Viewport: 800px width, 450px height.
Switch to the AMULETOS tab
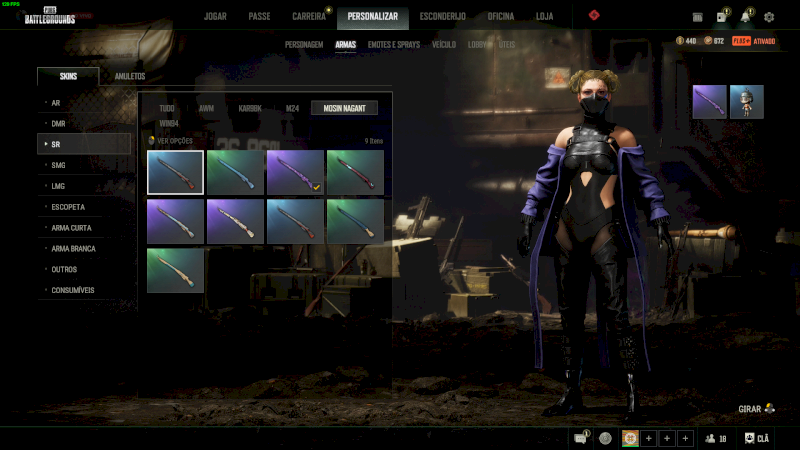[130, 77]
